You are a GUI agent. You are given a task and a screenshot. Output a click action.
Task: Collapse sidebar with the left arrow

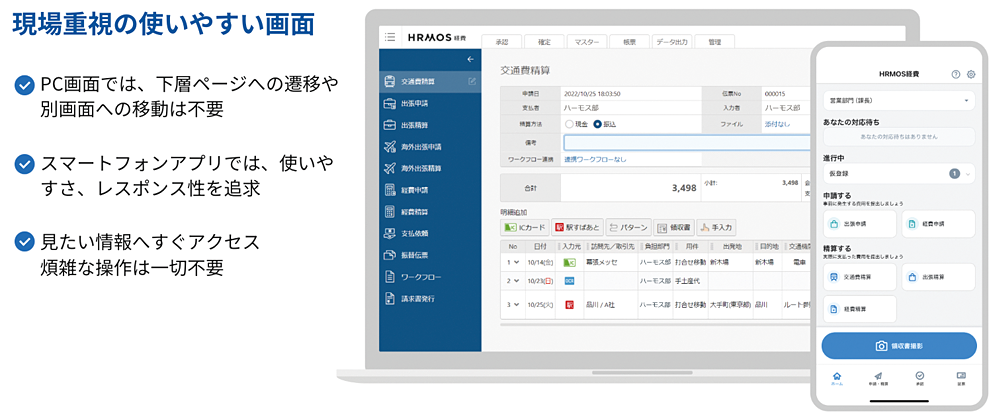471,59
